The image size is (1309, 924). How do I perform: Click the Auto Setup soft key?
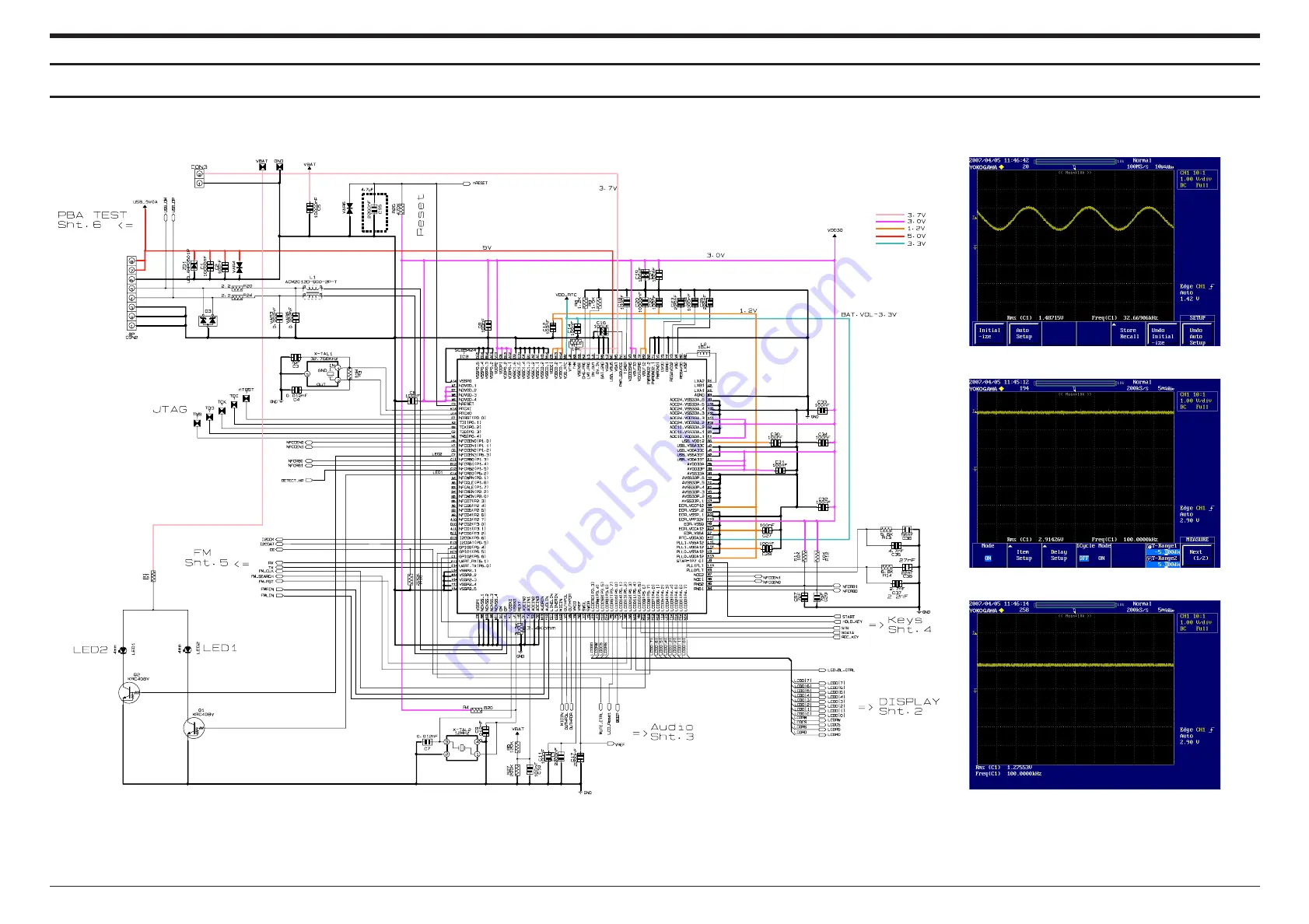(1024, 334)
